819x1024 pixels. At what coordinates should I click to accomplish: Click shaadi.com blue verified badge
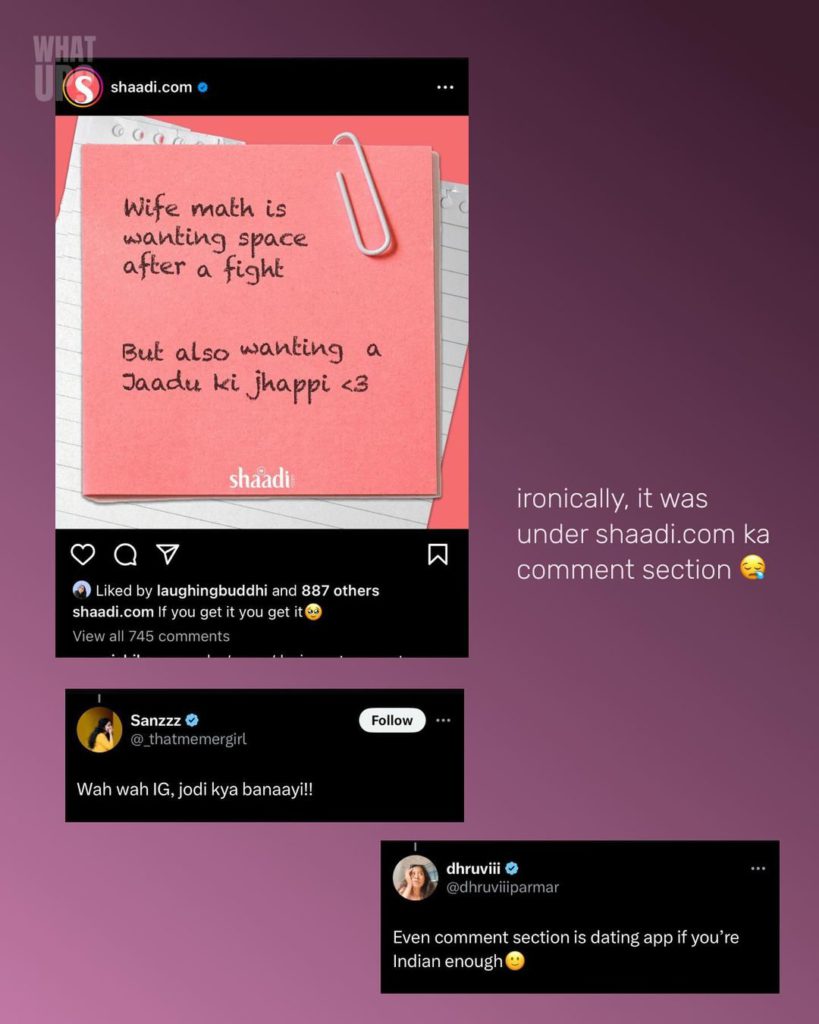coord(202,87)
